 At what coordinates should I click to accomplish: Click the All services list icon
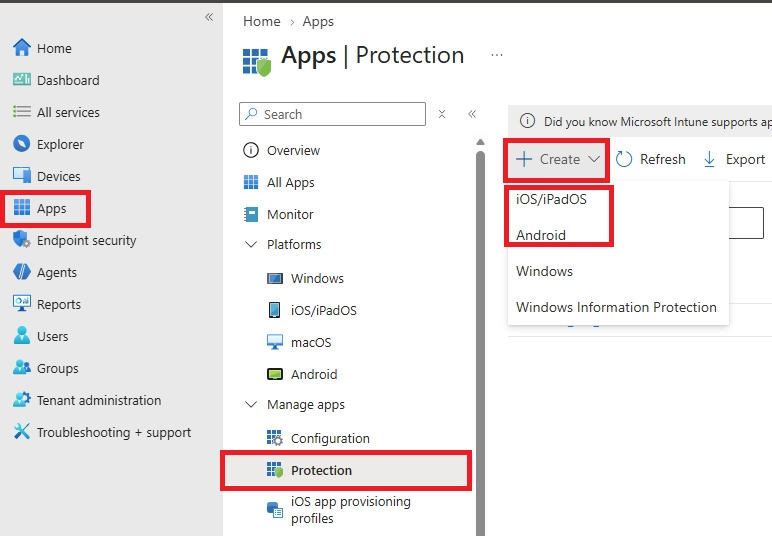click(22, 112)
